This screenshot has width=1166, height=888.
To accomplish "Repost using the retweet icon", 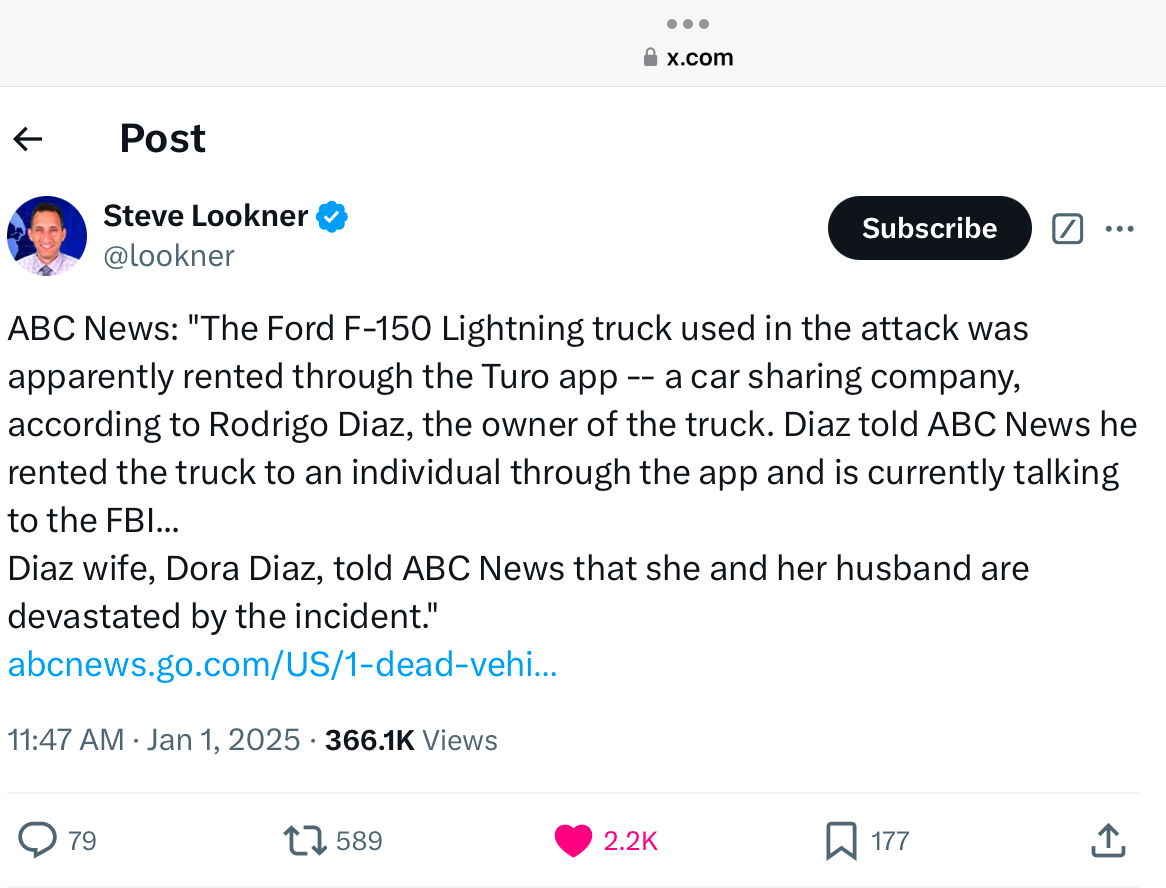I will (x=305, y=840).
